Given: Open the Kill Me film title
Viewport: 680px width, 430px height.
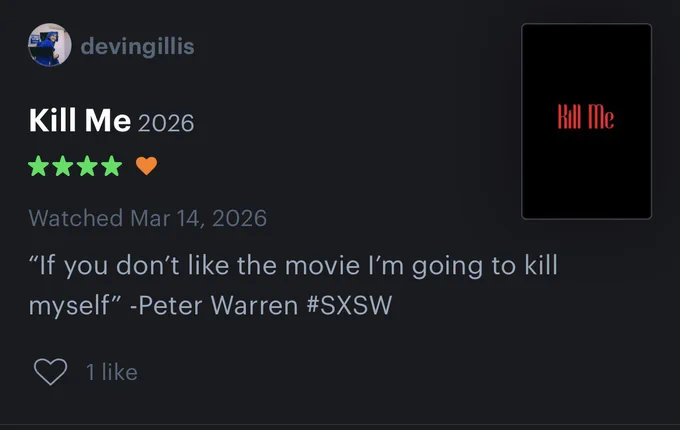Looking at the screenshot, I should point(80,120).
